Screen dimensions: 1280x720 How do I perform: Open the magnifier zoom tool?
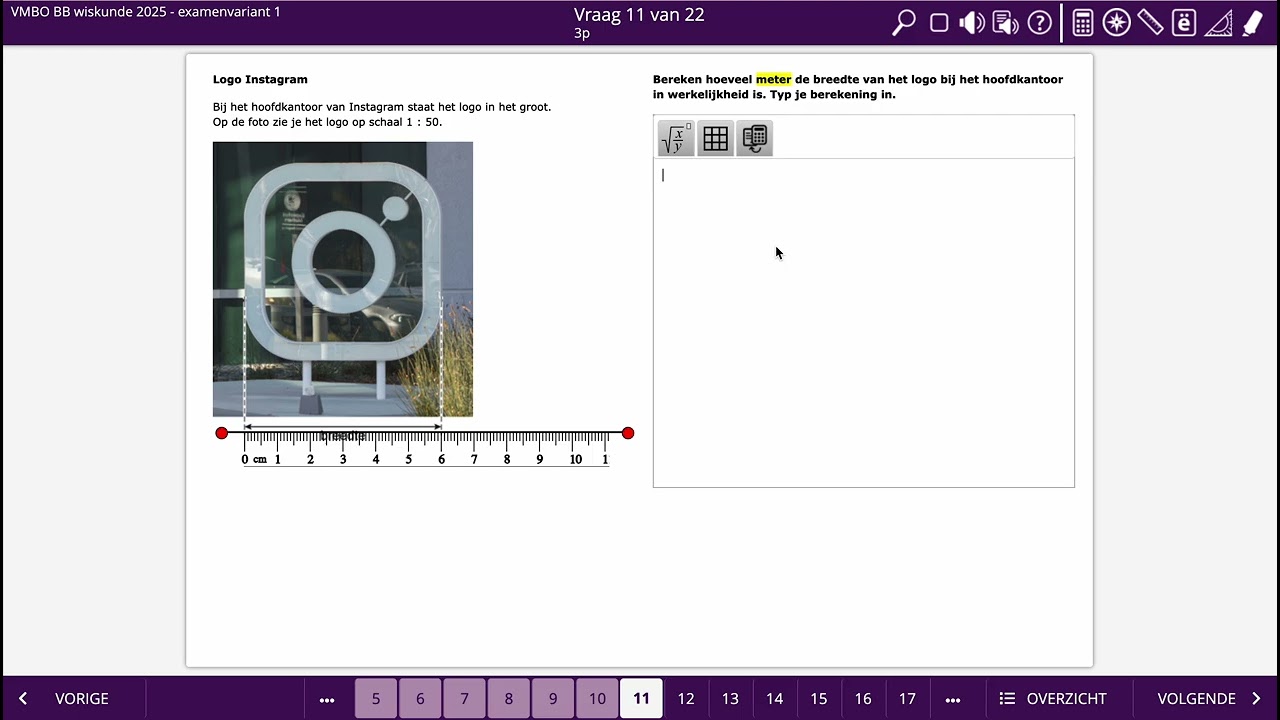[904, 23]
